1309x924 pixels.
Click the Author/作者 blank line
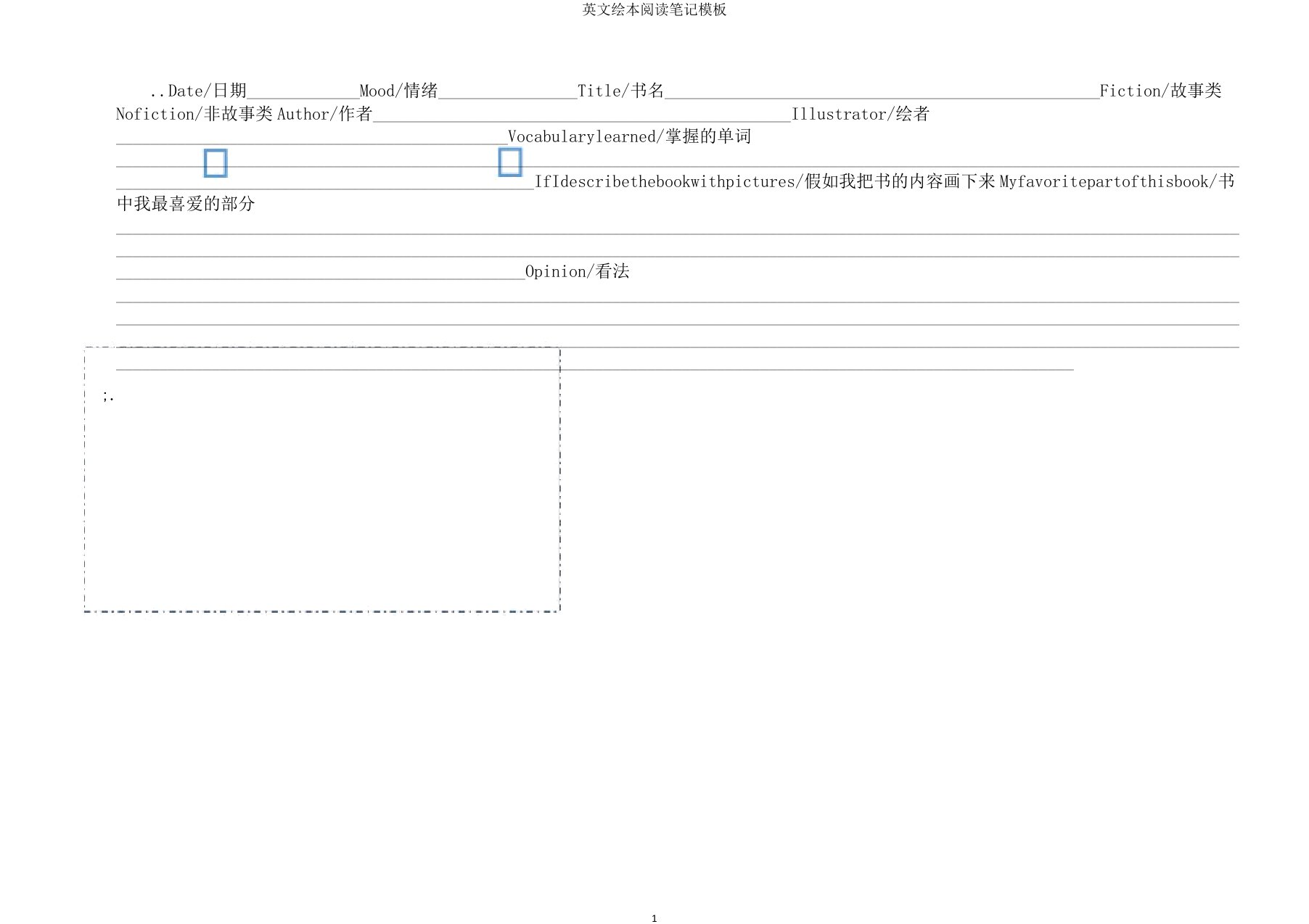(x=582, y=115)
